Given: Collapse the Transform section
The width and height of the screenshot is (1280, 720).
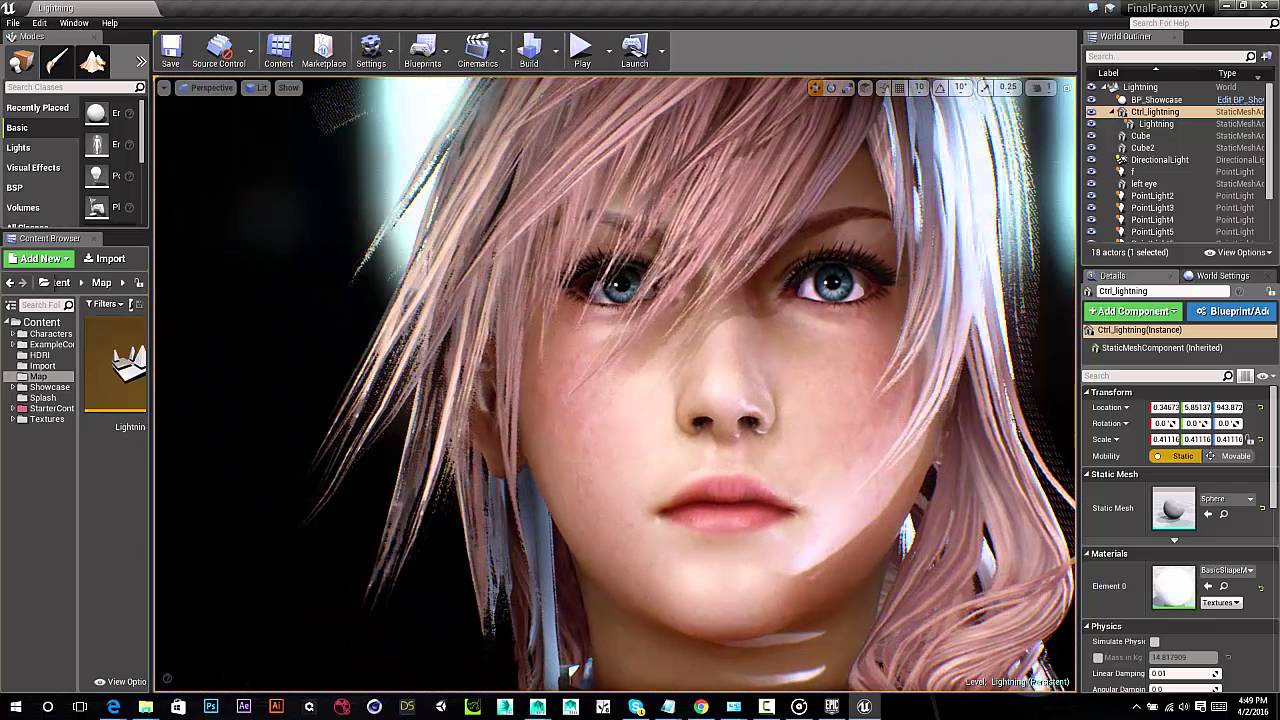Looking at the screenshot, I should (1087, 392).
